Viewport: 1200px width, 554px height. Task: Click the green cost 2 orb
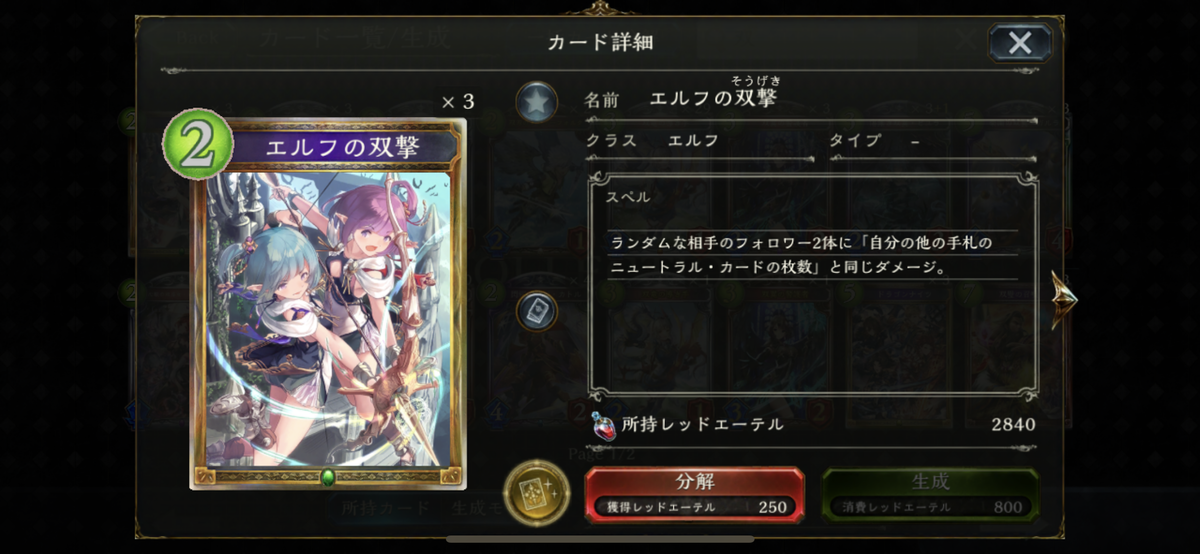(x=197, y=145)
